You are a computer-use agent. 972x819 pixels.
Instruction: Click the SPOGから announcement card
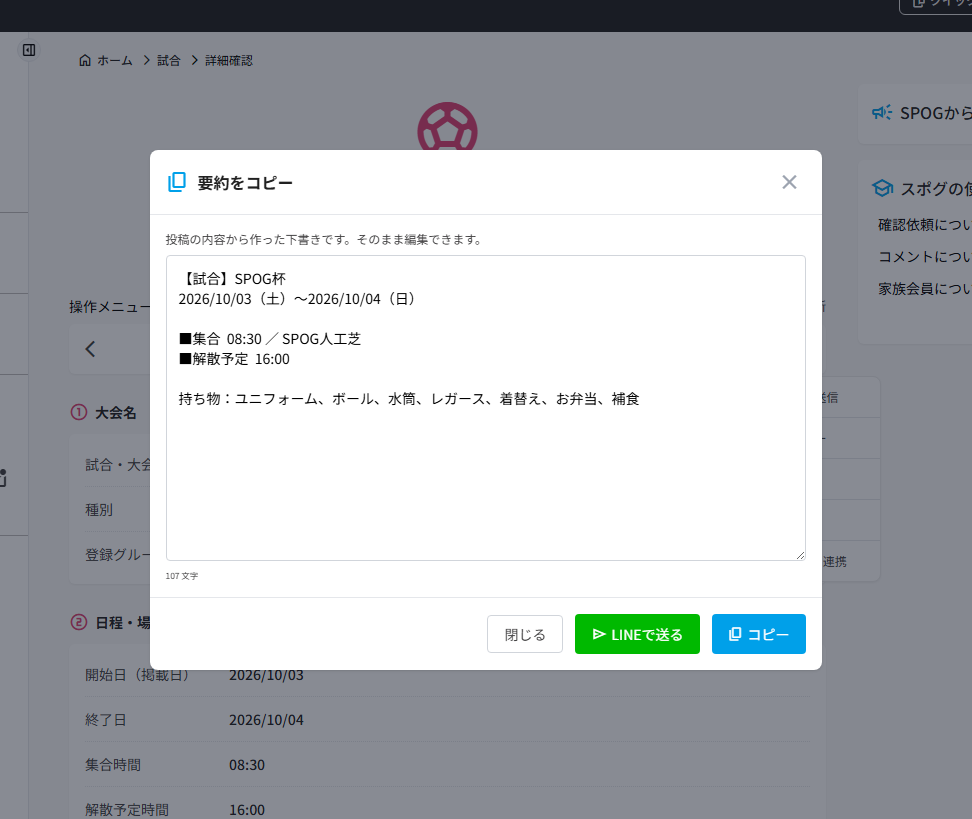pos(915,115)
